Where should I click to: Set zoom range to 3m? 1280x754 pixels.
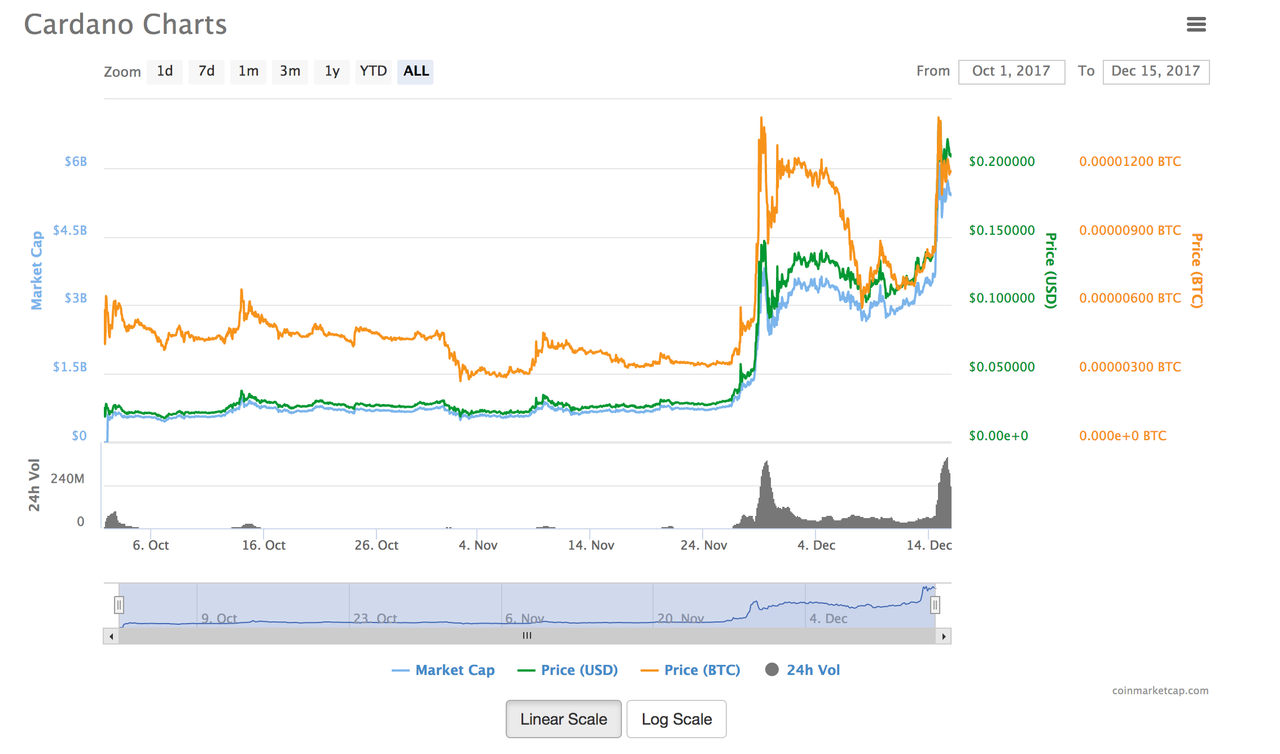290,71
